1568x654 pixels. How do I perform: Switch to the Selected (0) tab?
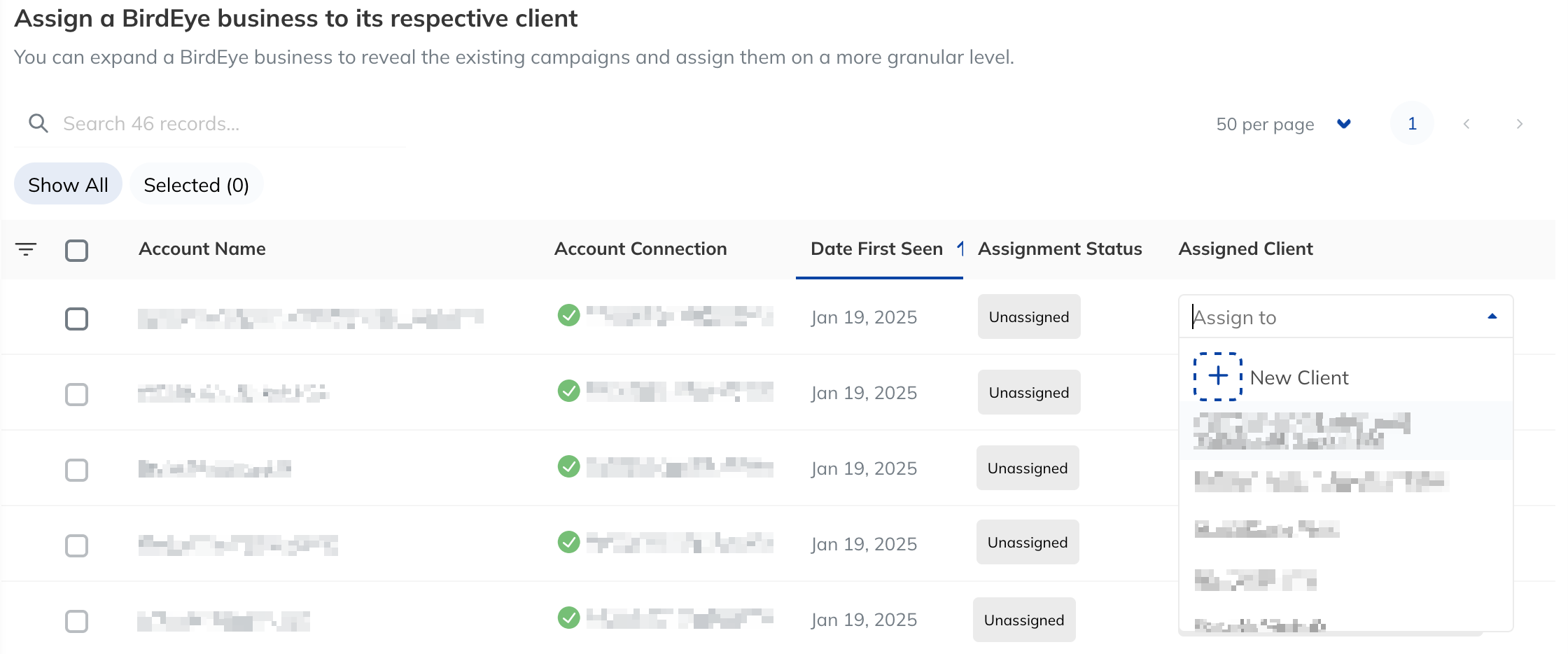(x=196, y=184)
